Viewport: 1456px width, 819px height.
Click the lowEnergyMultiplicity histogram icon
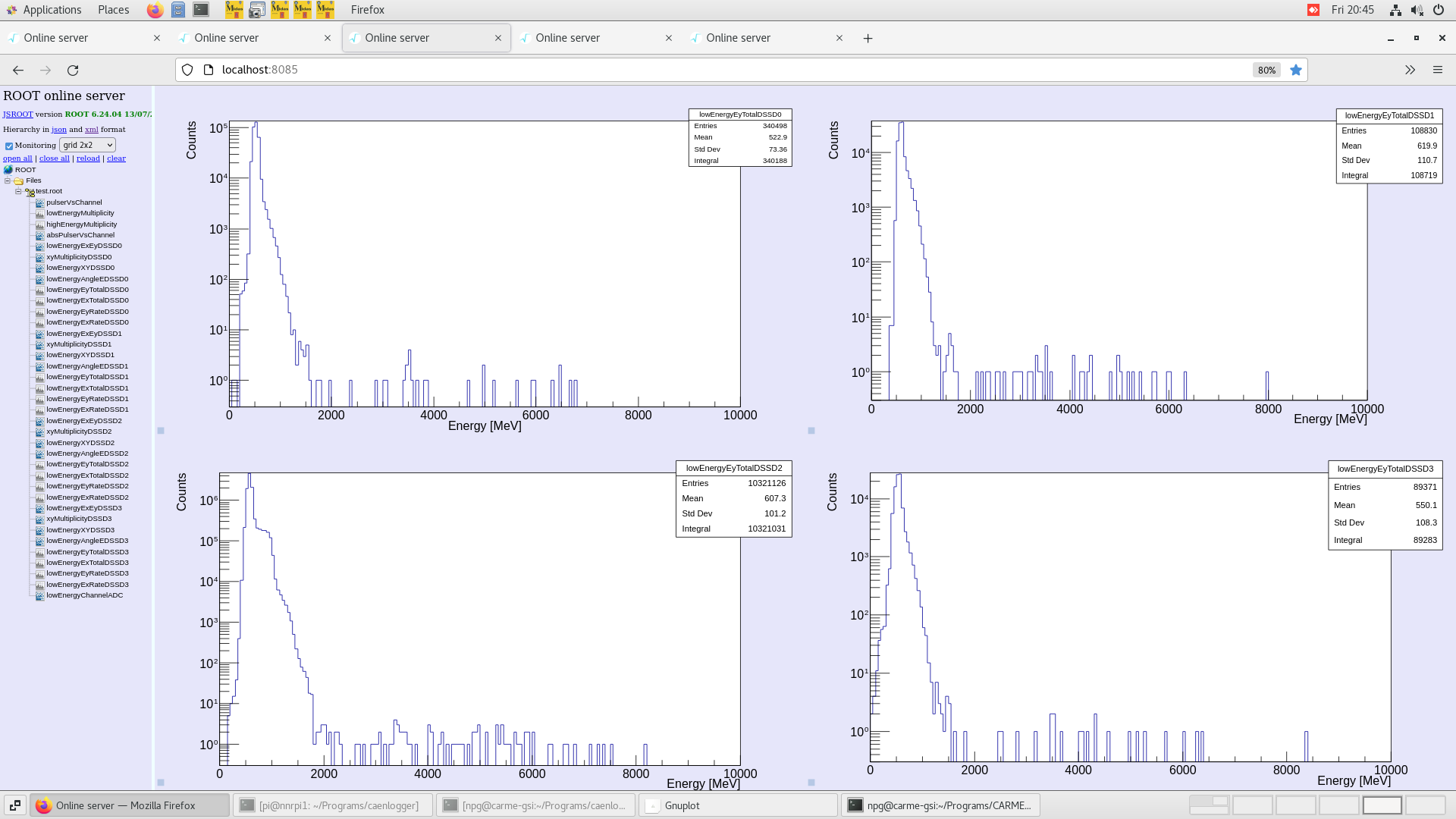click(39, 213)
